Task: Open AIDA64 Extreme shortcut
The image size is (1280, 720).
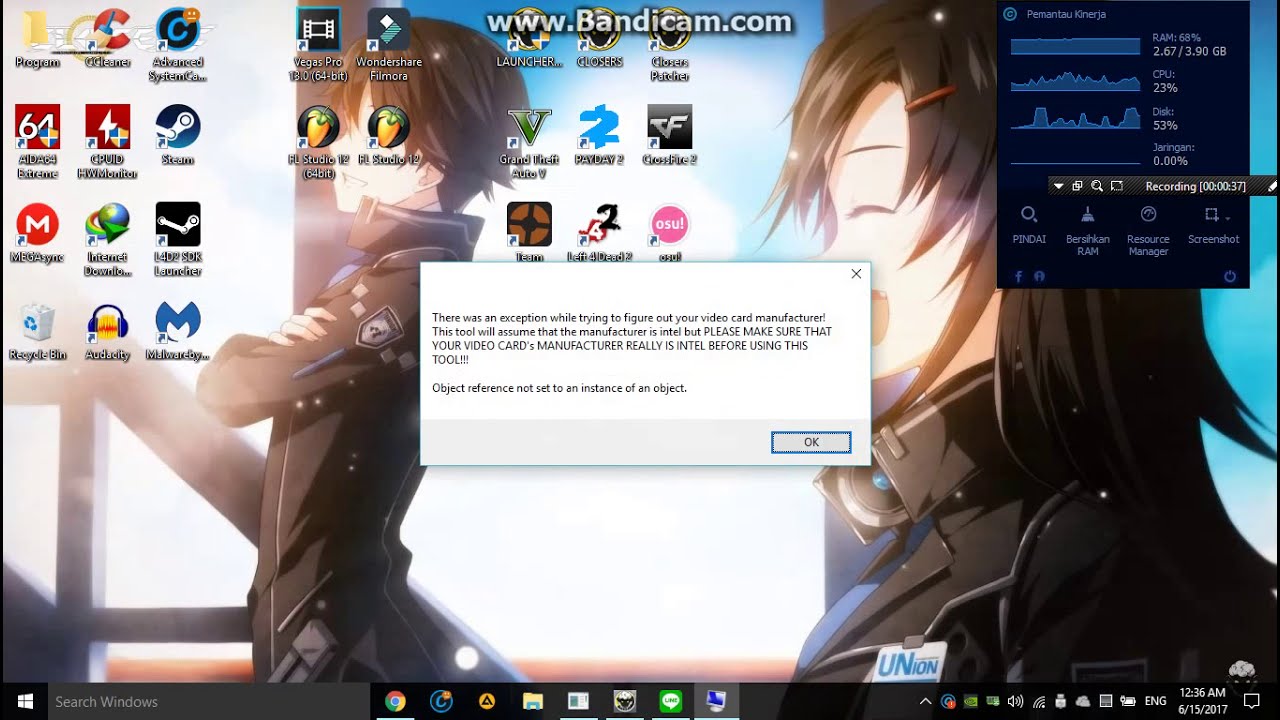Action: [37, 142]
